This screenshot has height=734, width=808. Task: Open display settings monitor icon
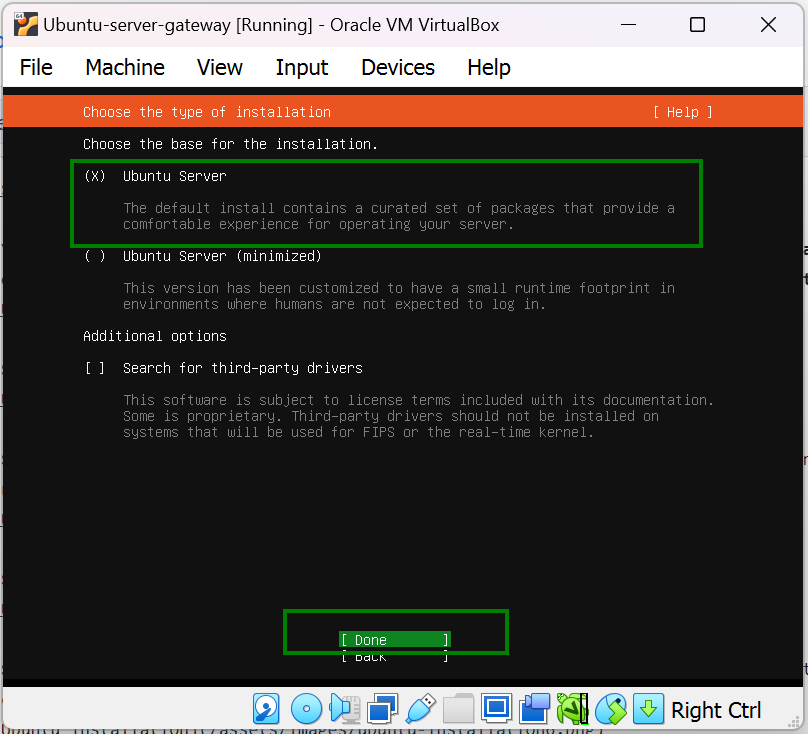pos(496,709)
